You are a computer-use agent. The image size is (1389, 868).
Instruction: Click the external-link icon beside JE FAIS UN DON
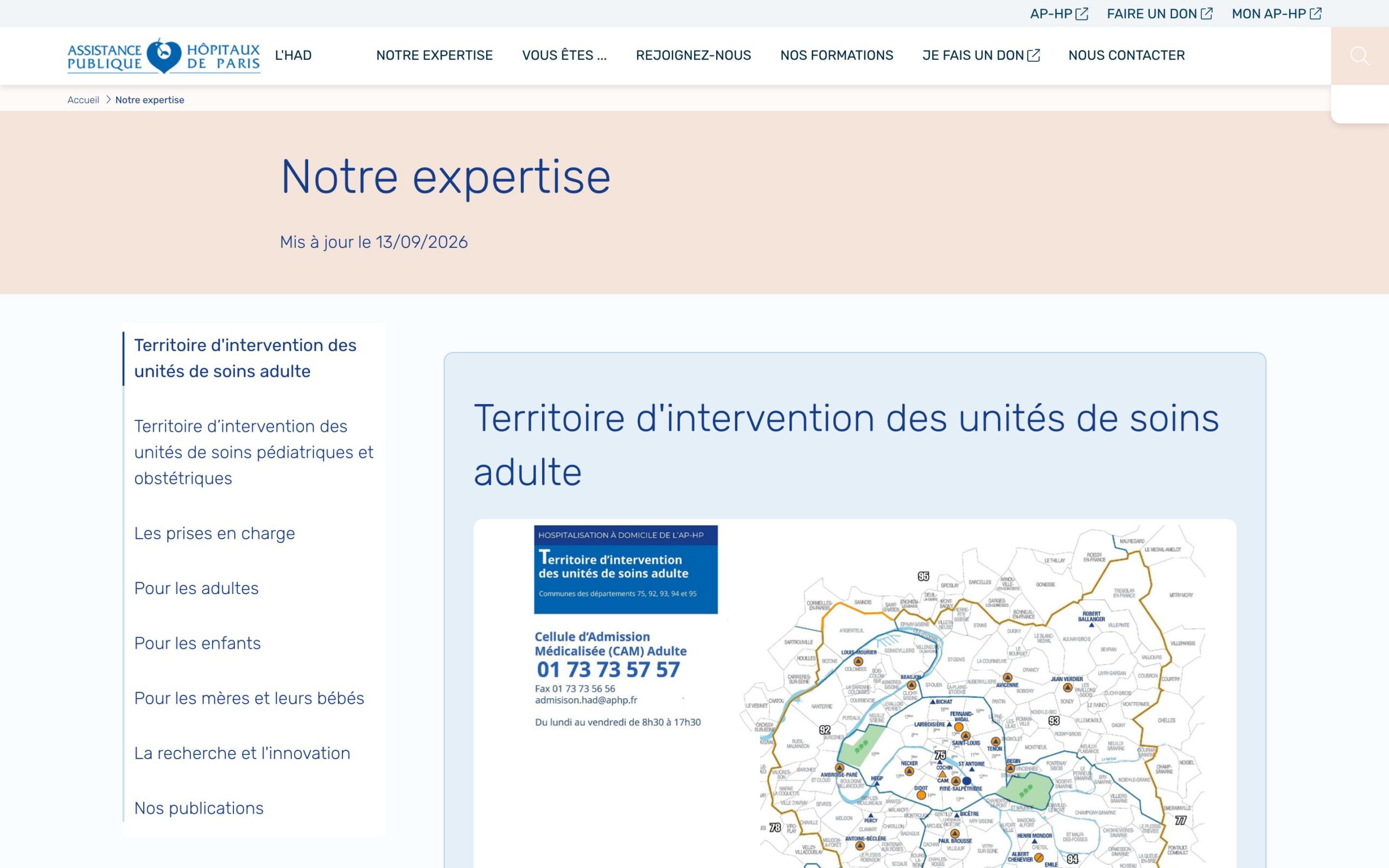click(1033, 55)
